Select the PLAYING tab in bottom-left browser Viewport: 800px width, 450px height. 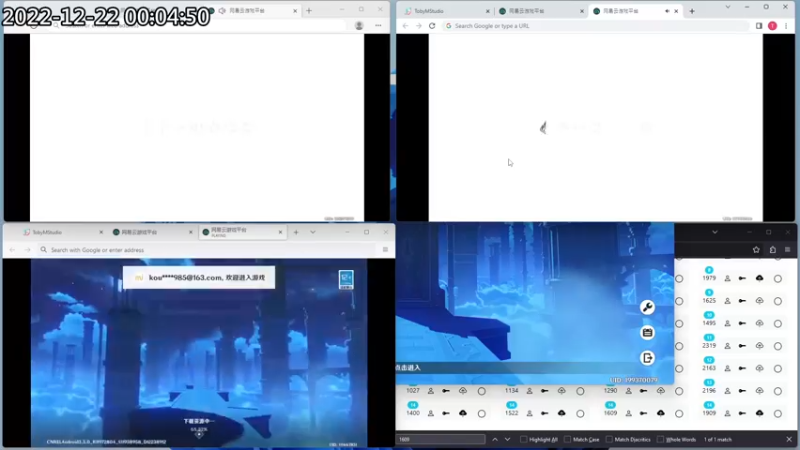(x=242, y=232)
